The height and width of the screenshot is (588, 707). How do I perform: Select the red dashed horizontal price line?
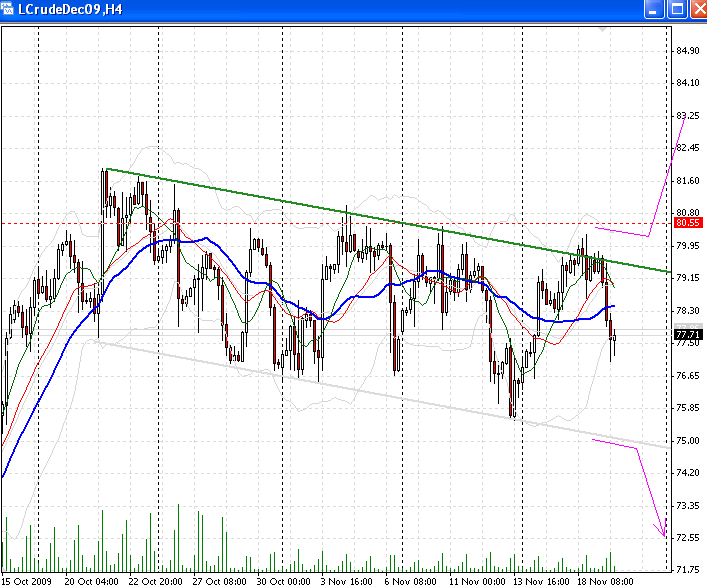coord(336,223)
